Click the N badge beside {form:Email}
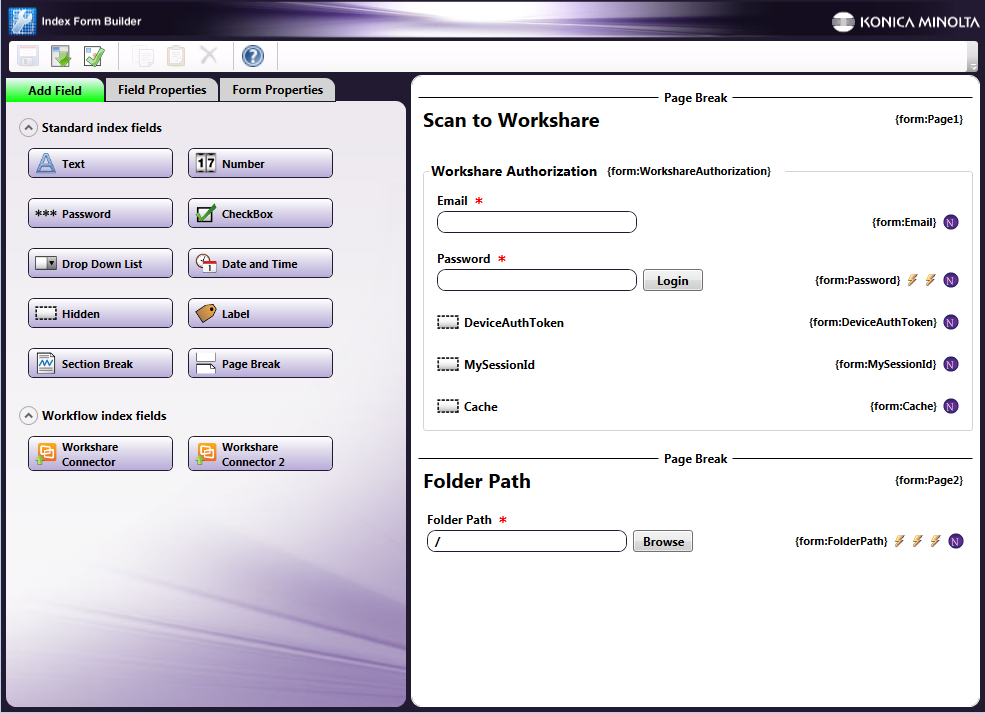This screenshot has height=713, width=985. tap(951, 222)
